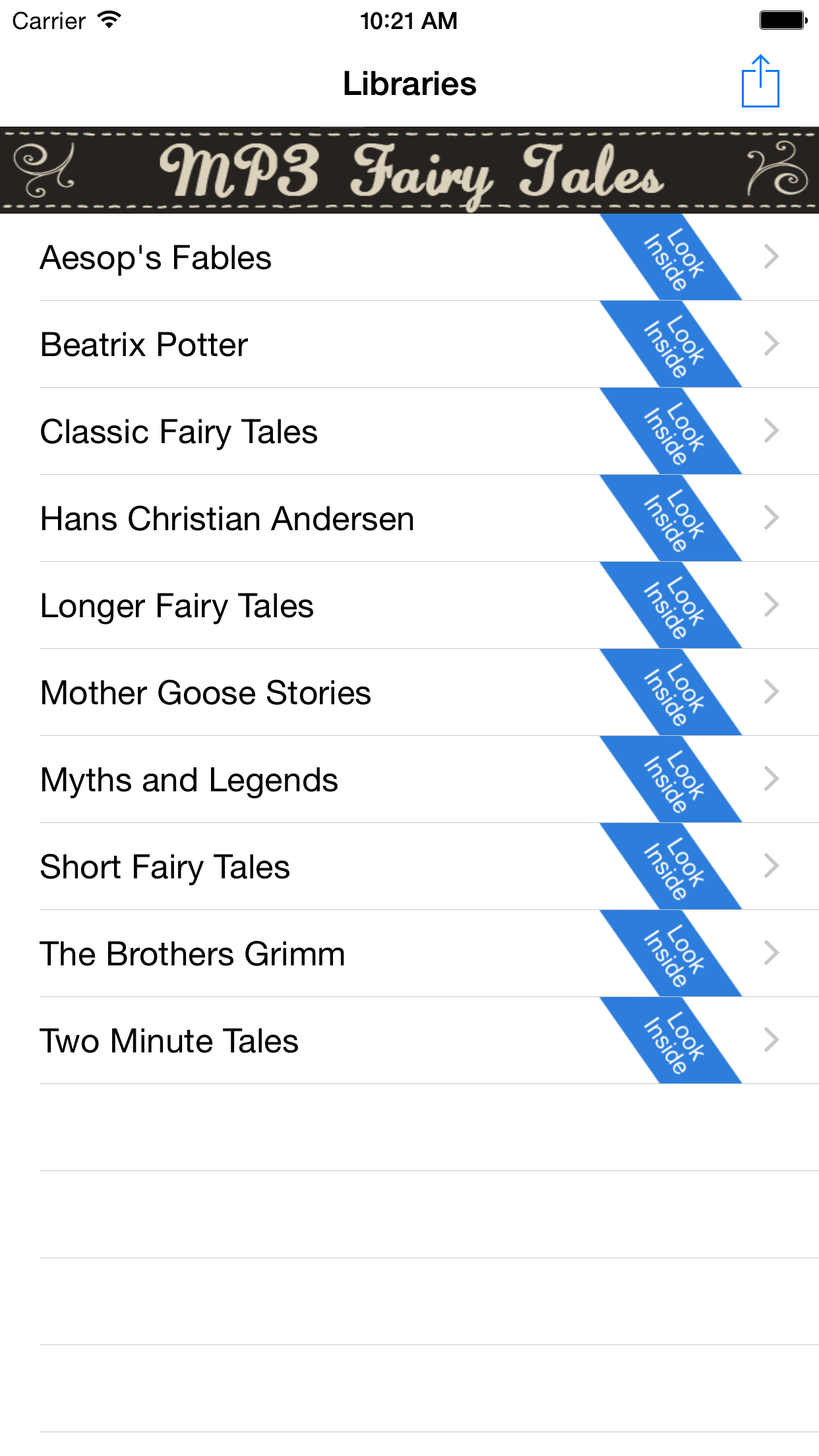
Task: Tap Look Inside ribbon on Beatrix Potter
Action: coord(671,346)
